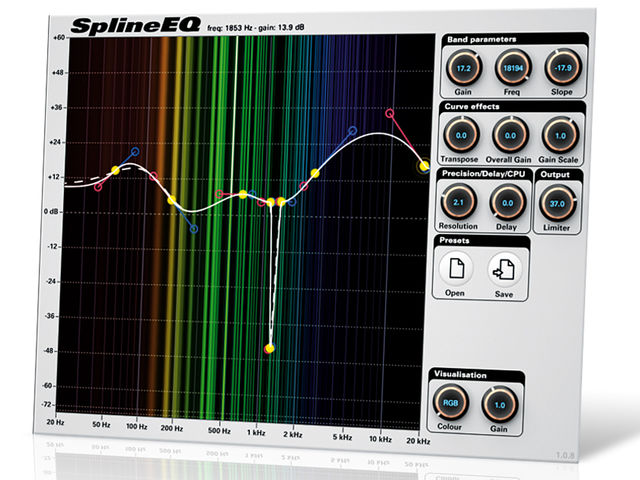The width and height of the screenshot is (640, 480).
Task: Click the blue handle near 6 kHz
Action: coord(353,131)
